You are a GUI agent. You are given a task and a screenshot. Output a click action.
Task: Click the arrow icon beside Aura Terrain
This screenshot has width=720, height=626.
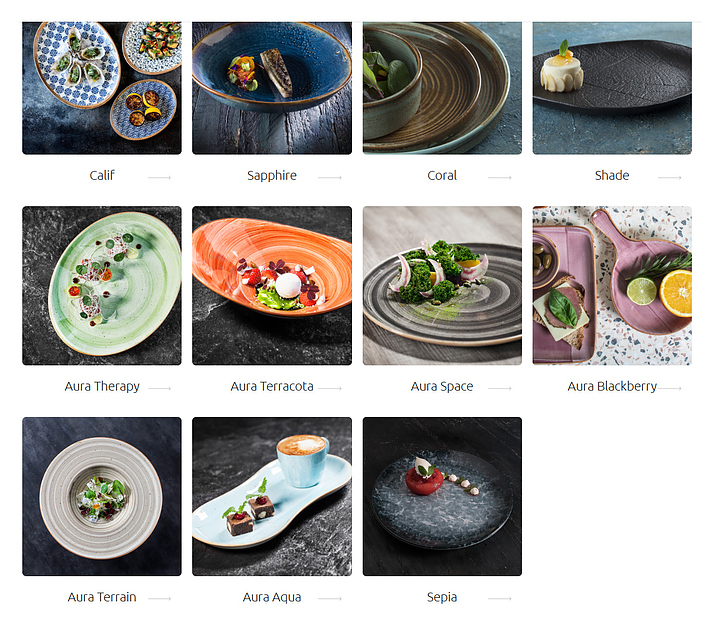159,598
